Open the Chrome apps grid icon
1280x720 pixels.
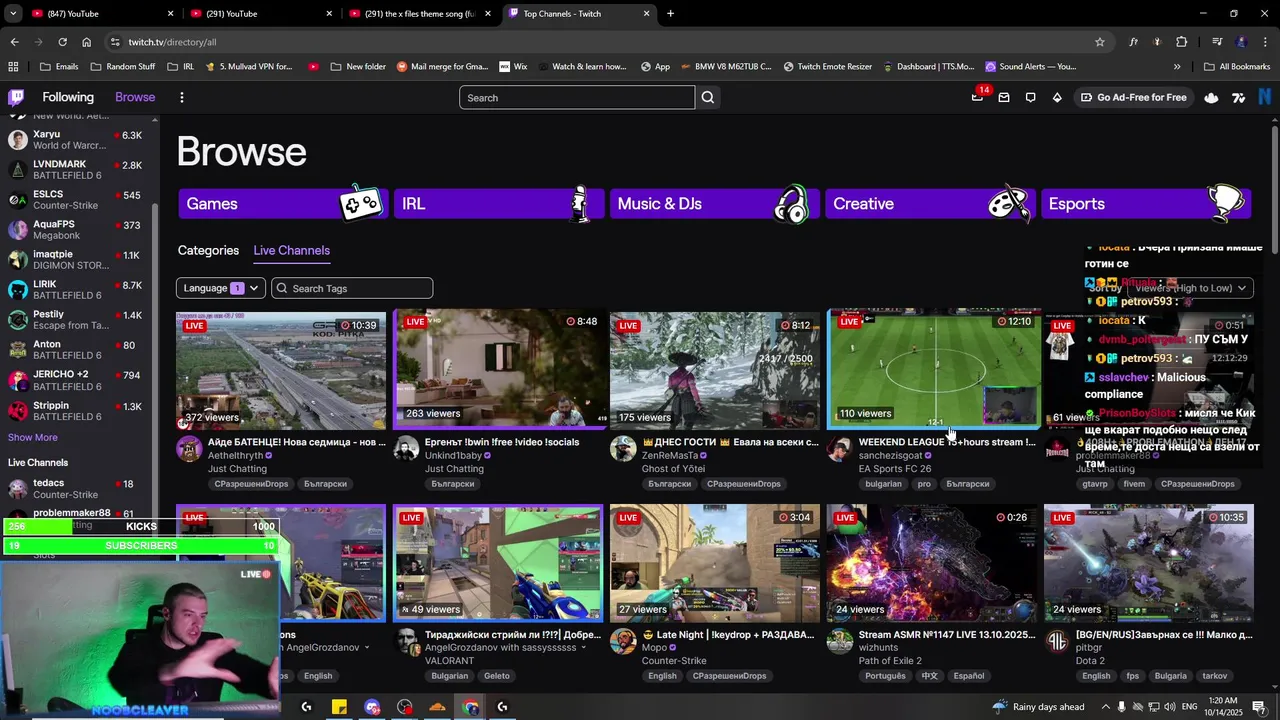(x=13, y=67)
